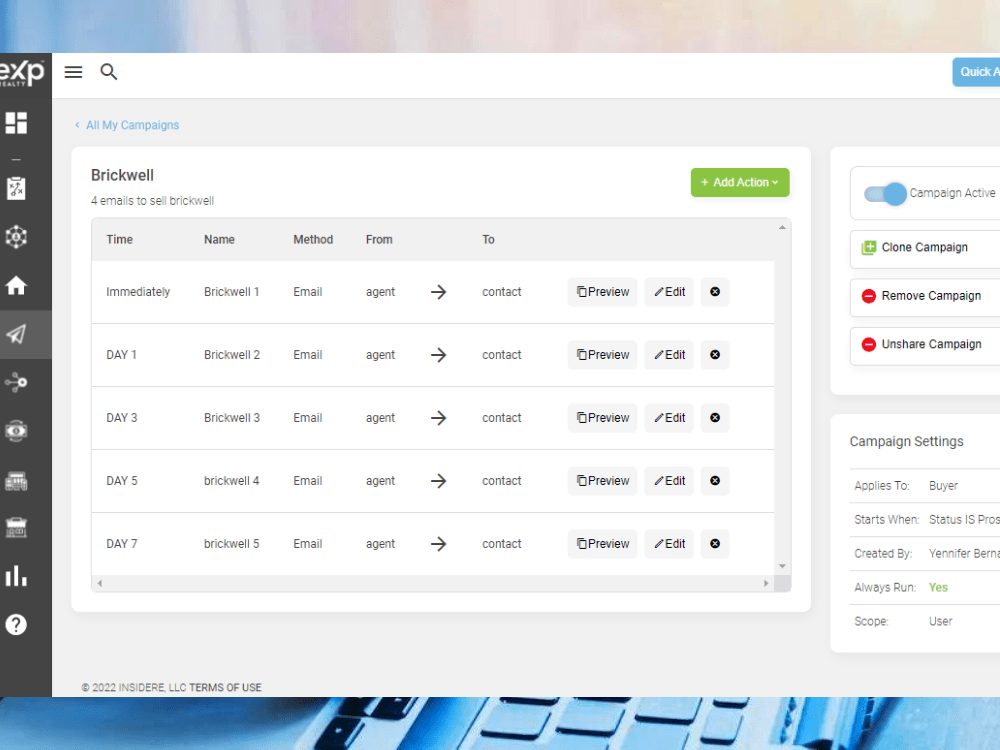This screenshot has height=750, width=1000.
Task: Click the table scroll up arrow
Action: (x=783, y=228)
